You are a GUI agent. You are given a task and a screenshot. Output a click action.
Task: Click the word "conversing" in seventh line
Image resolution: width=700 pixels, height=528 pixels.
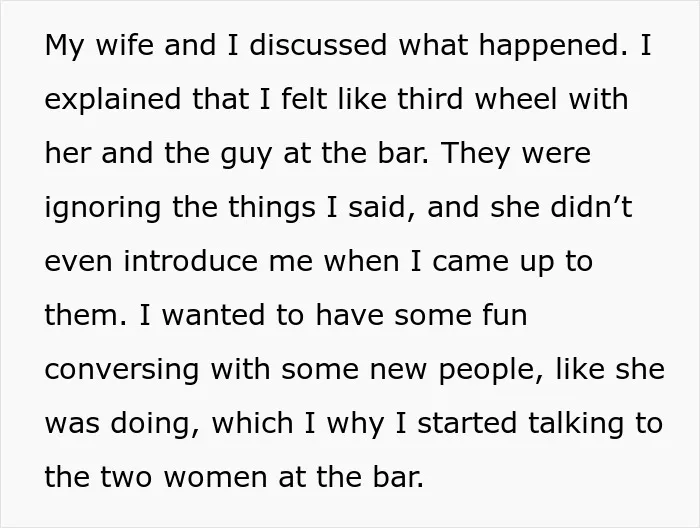[x=121, y=370]
